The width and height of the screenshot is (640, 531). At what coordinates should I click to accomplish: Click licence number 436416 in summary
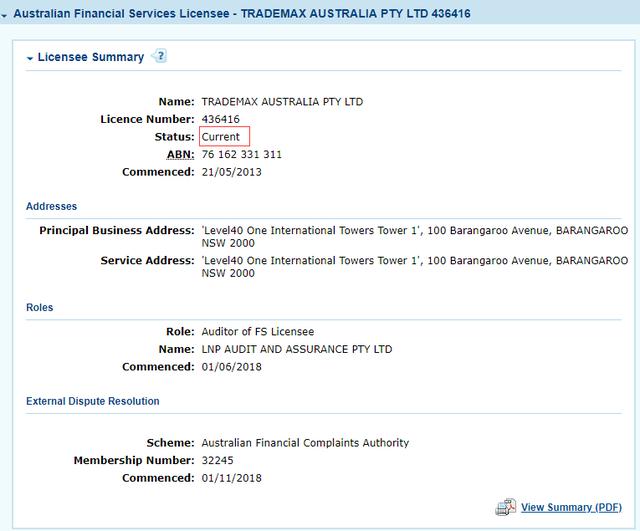220,119
